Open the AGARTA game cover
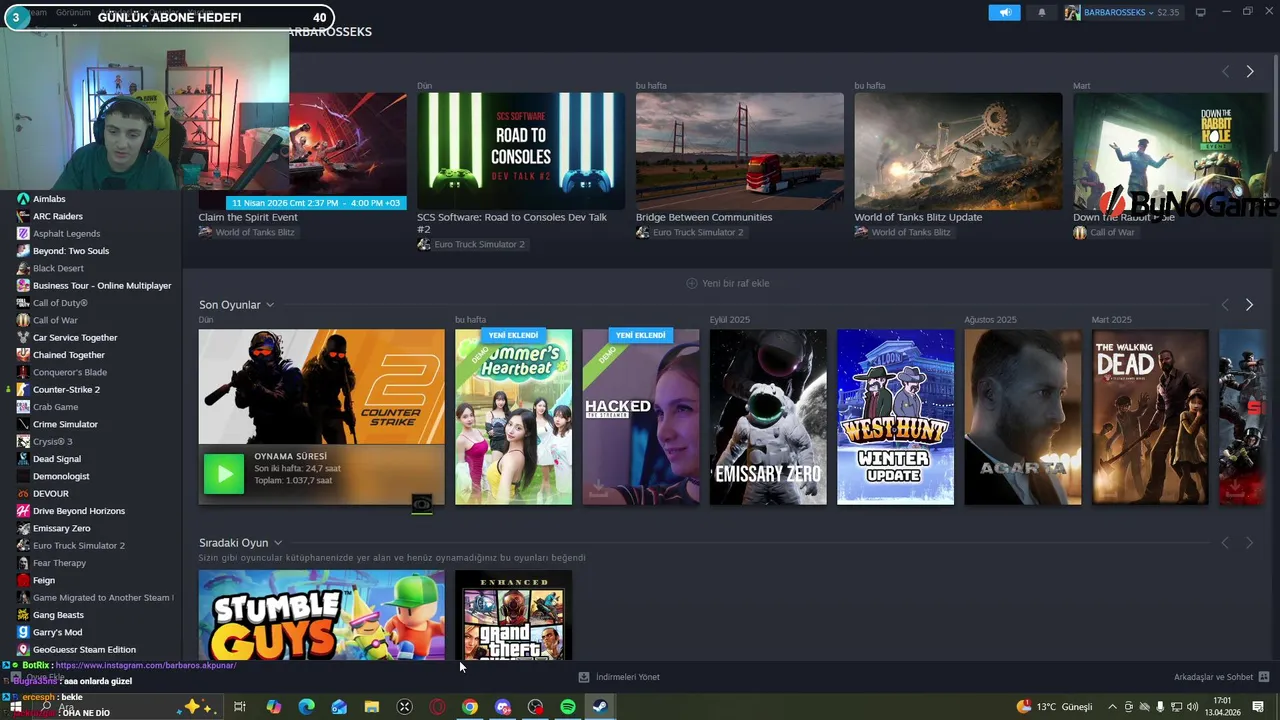This screenshot has height=720, width=1280. 1022,417
